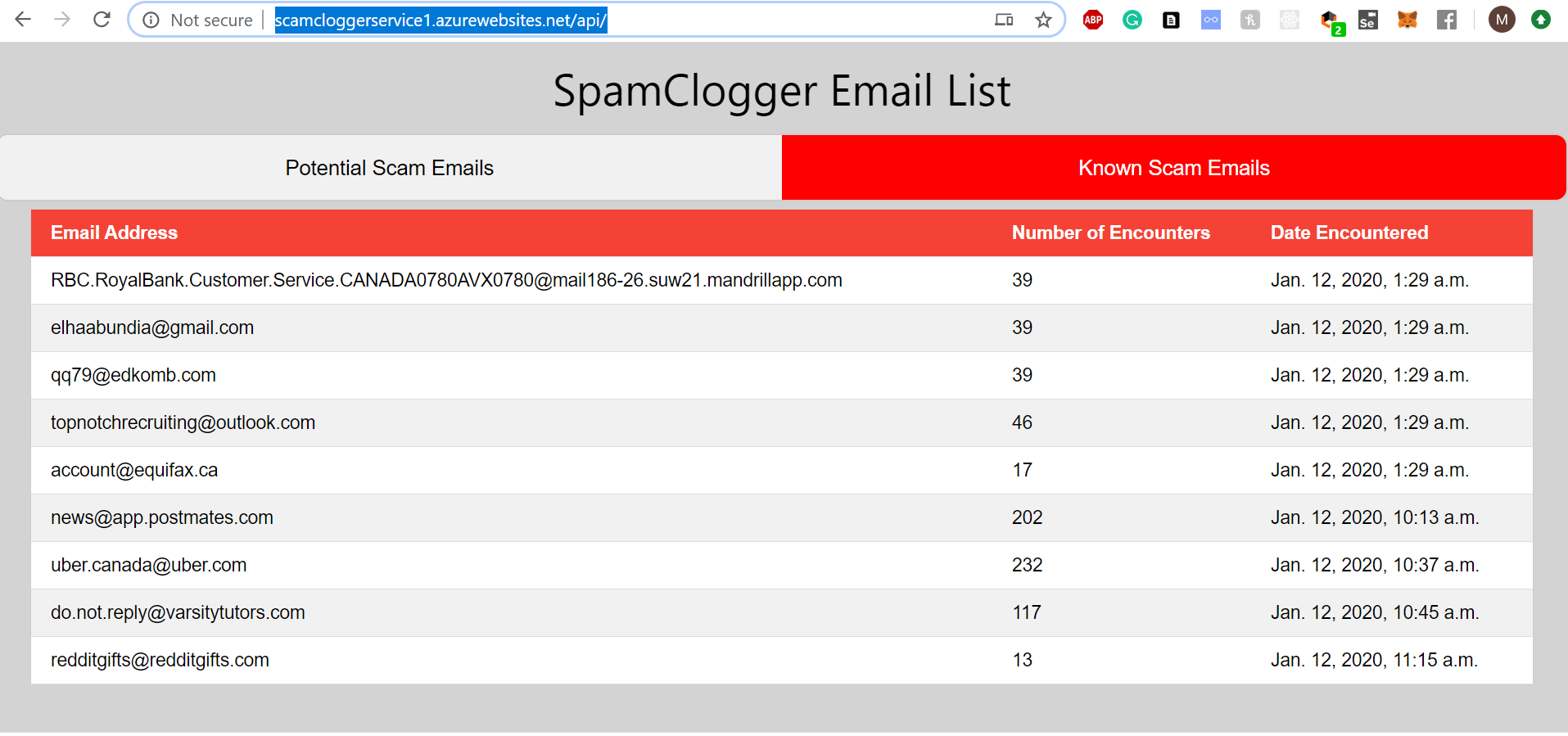Click the encounter count 46

(x=1022, y=422)
